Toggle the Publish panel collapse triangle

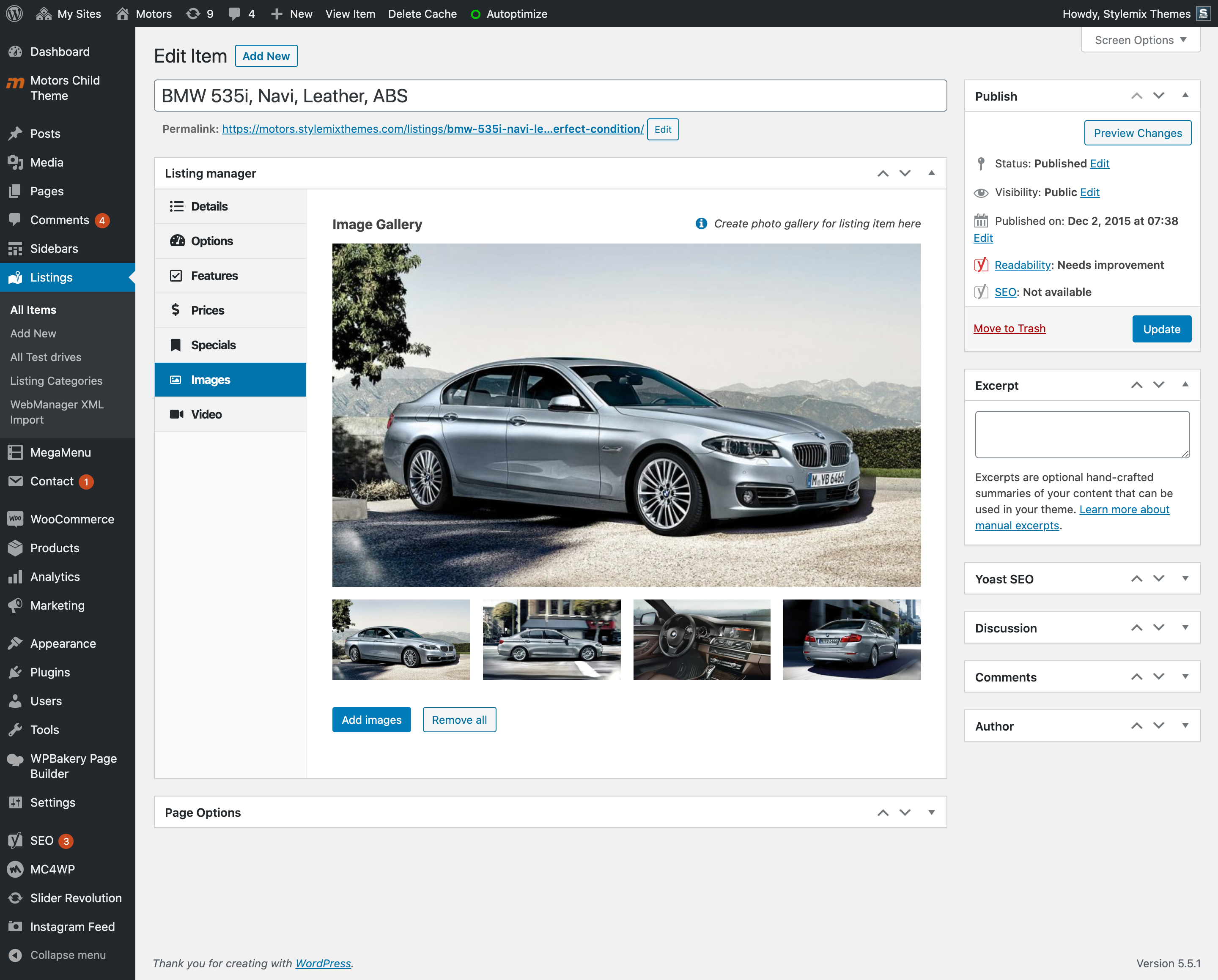1185,96
